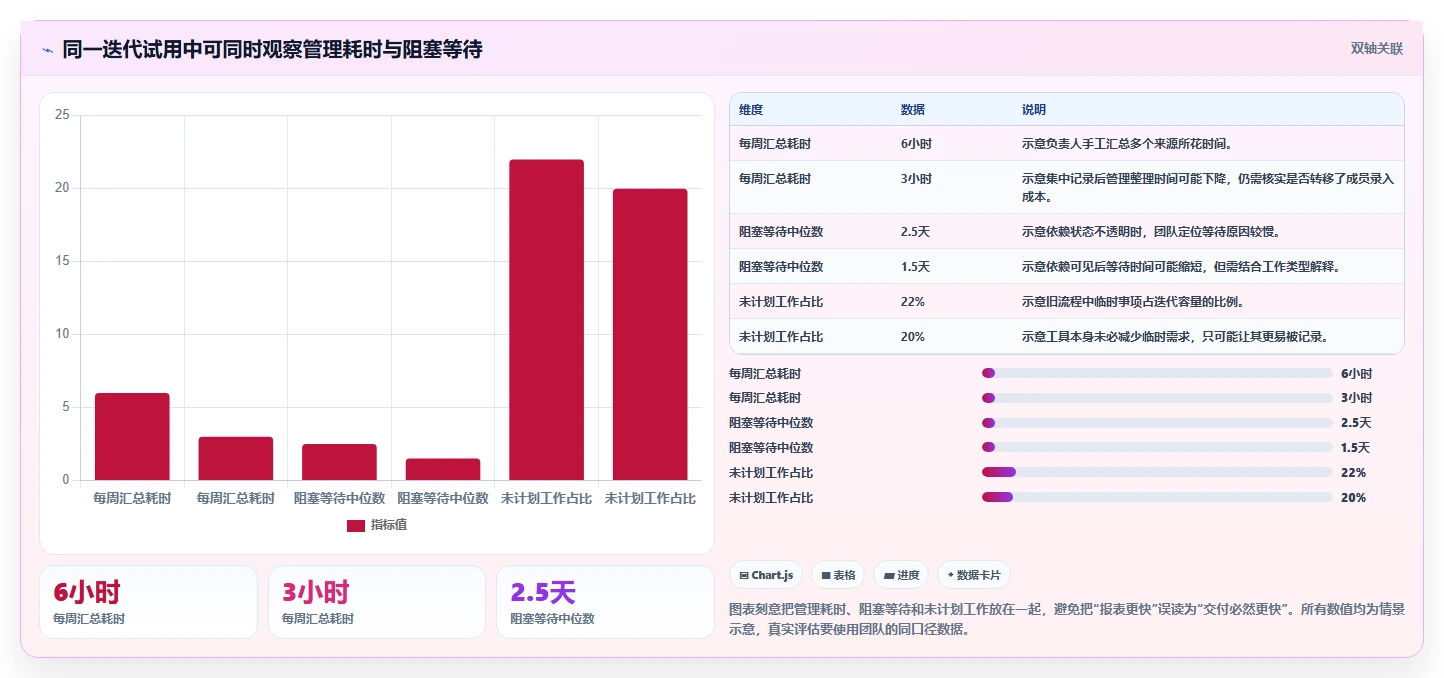The image size is (1444, 678).
Task: Click the y-axis label 25 on the chart
Action: (x=62, y=115)
